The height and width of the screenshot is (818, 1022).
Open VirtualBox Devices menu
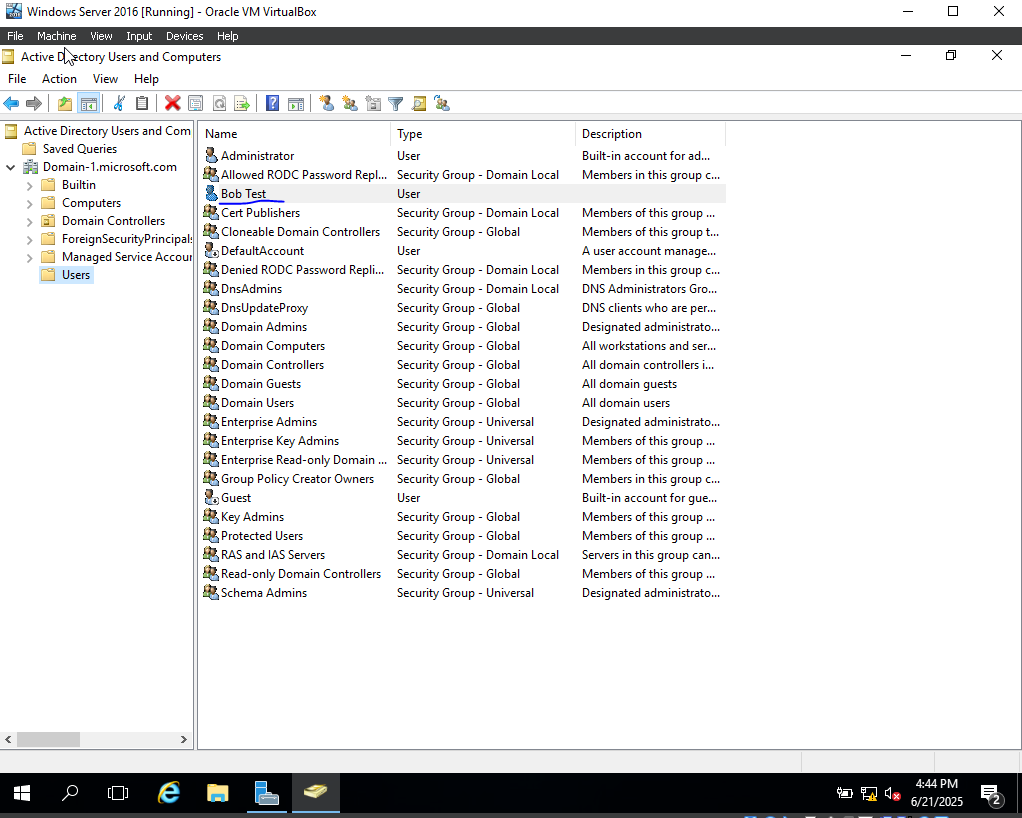tap(184, 36)
